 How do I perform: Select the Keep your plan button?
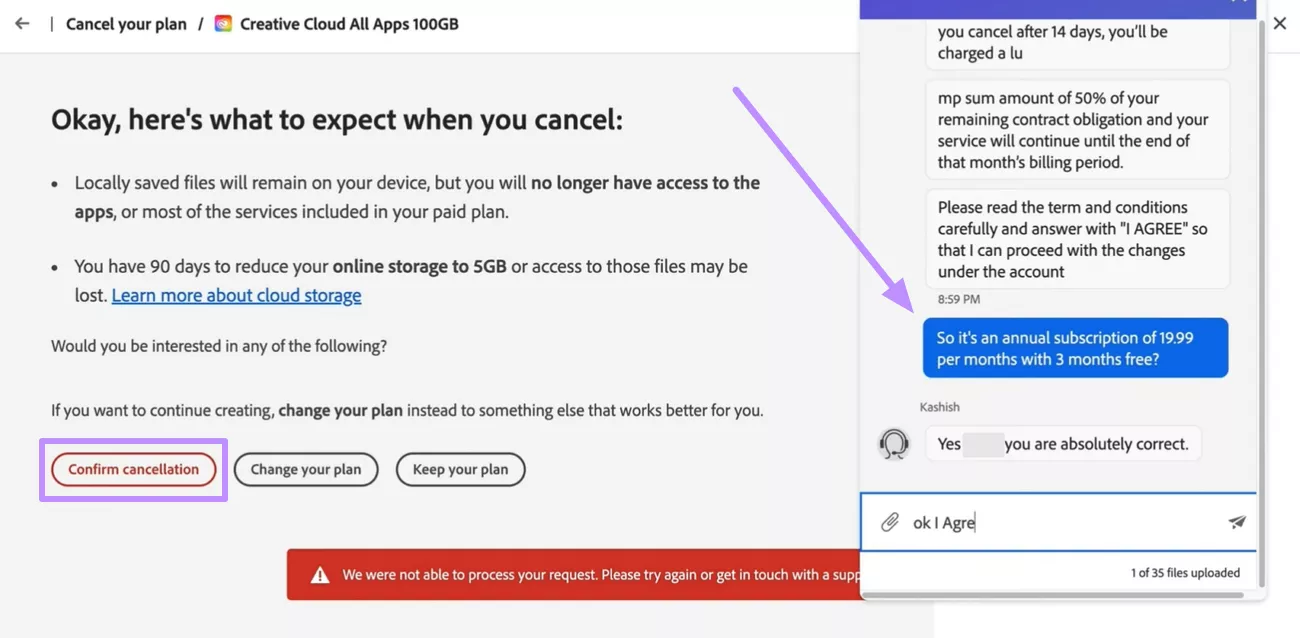click(460, 469)
